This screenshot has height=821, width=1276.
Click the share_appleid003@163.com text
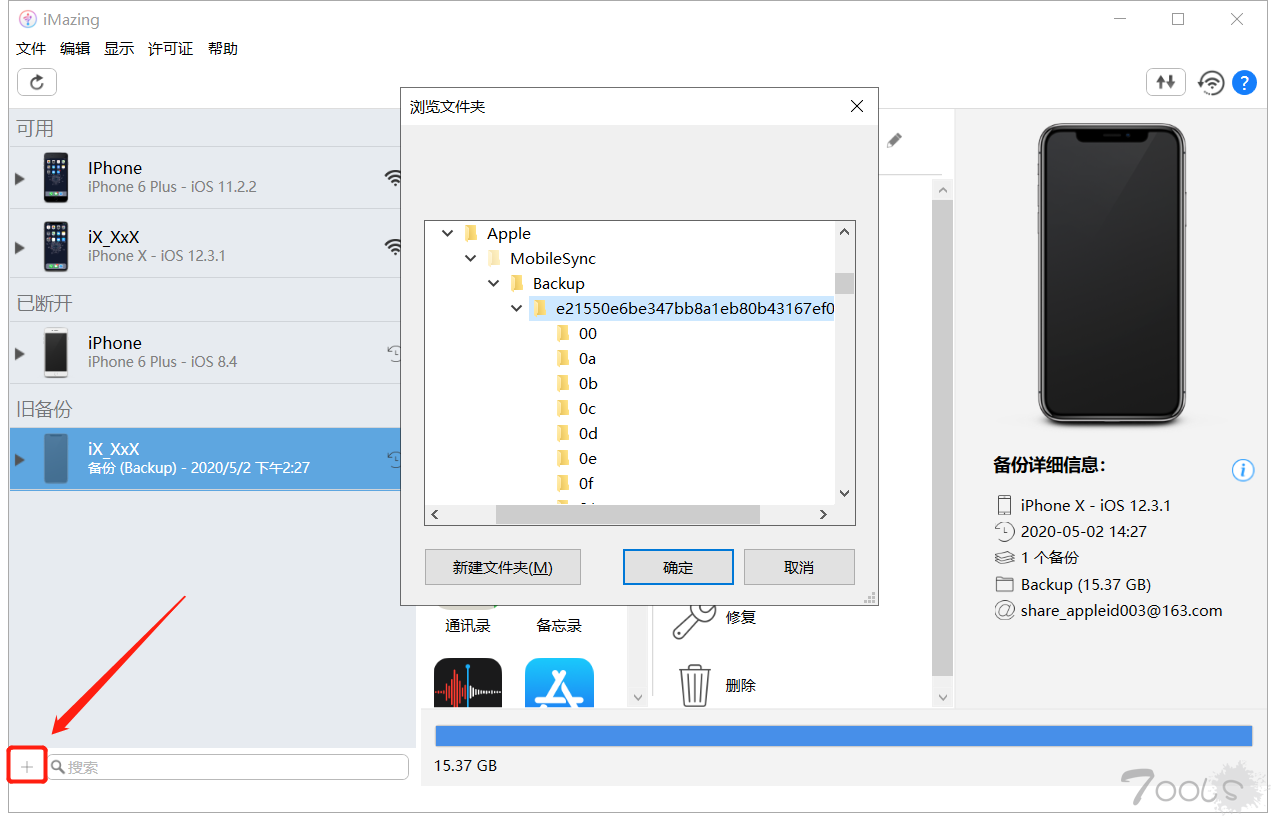[1121, 610]
